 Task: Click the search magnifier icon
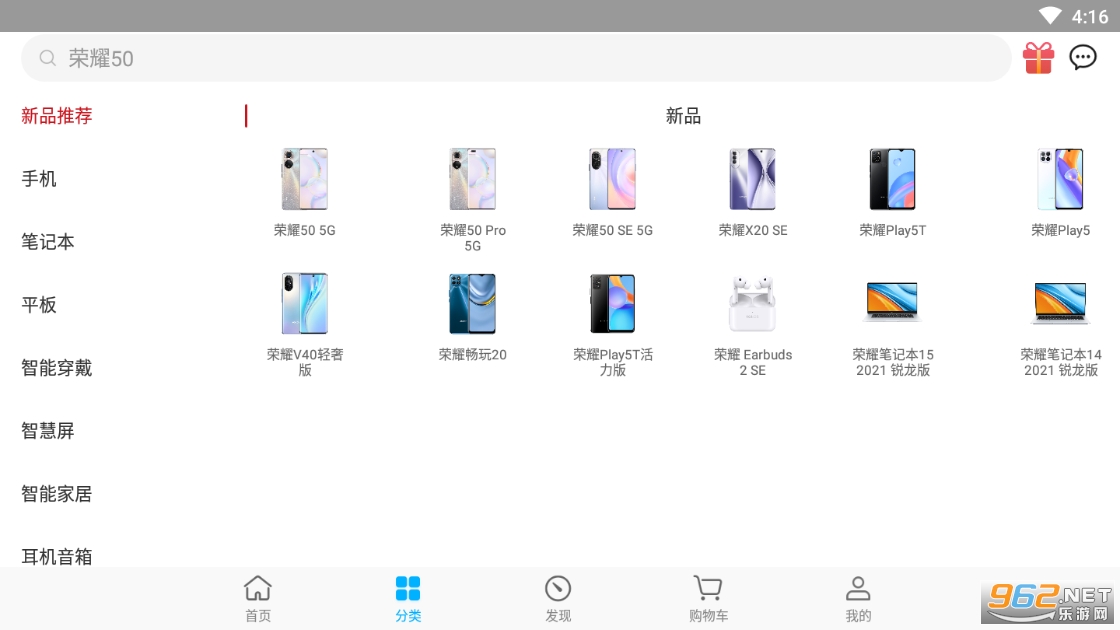click(47, 58)
